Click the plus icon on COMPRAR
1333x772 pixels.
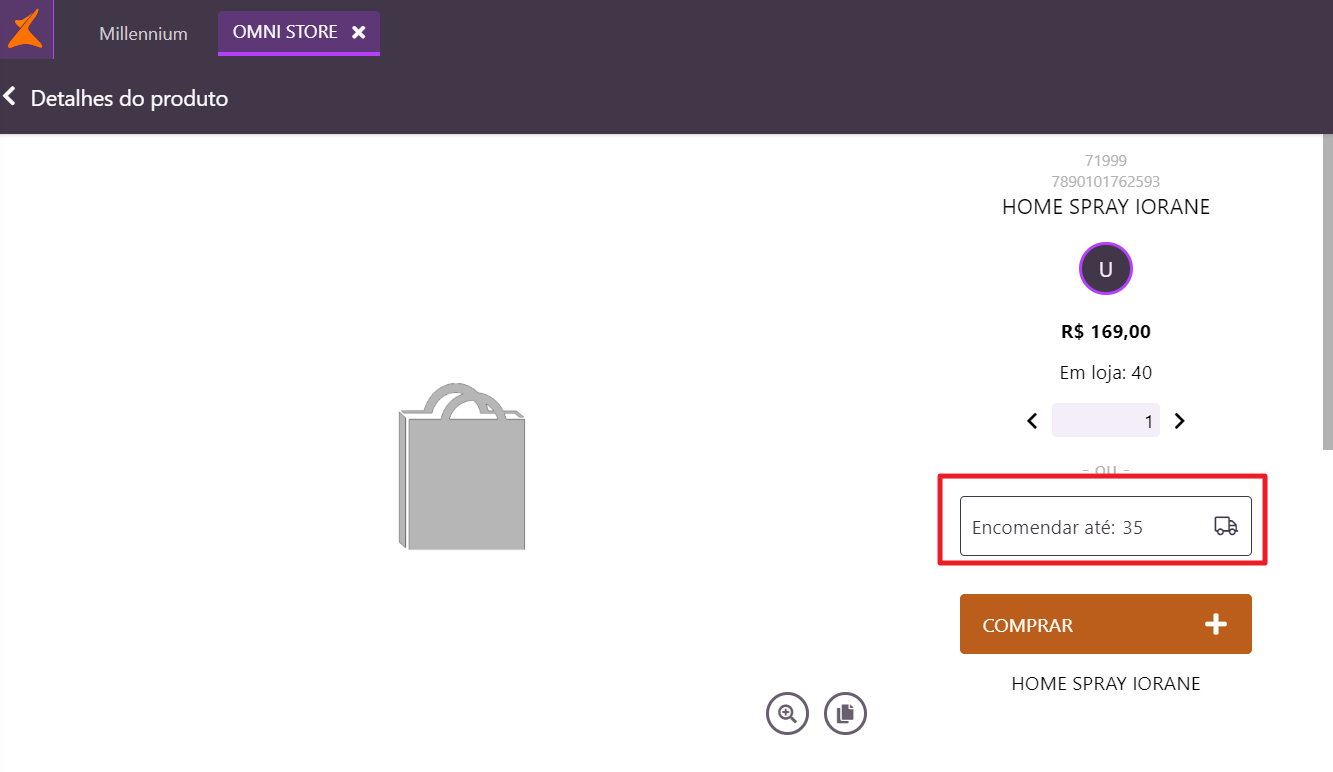1215,625
